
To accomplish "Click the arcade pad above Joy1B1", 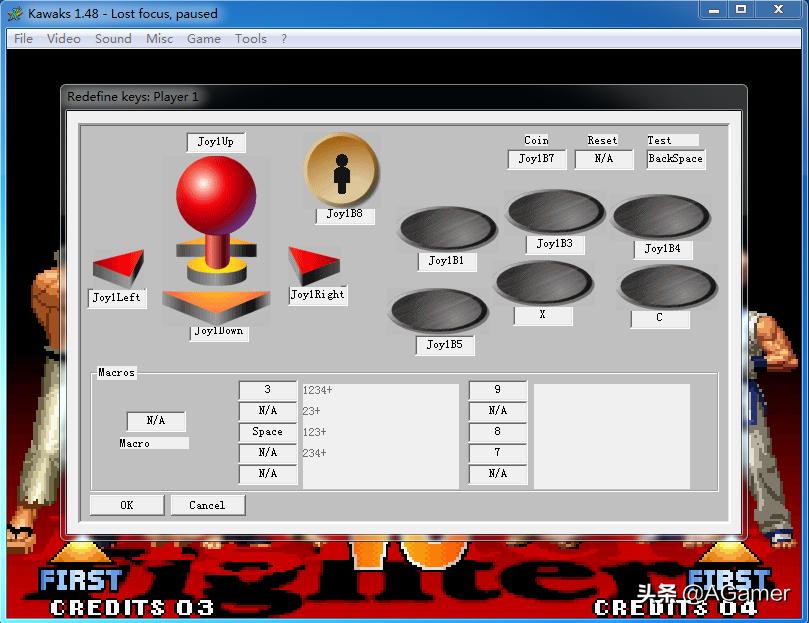I will pos(446,229).
